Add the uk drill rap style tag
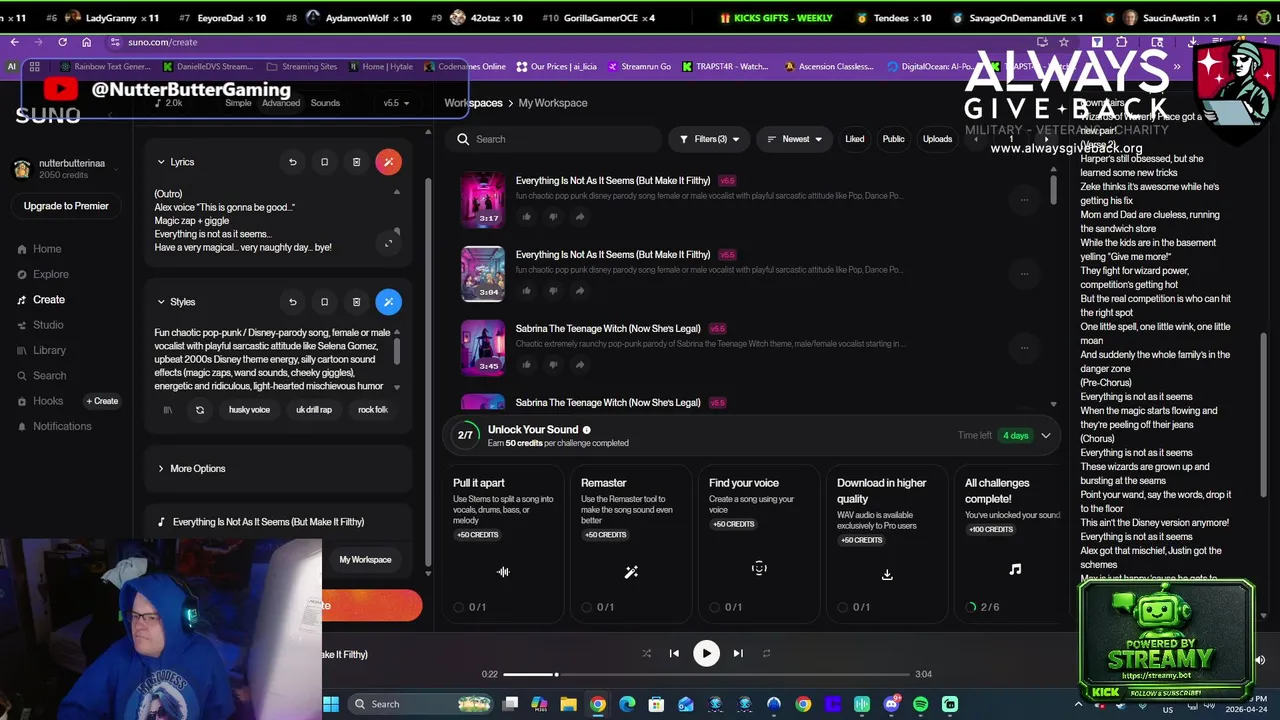Image resolution: width=1280 pixels, height=720 pixels. [x=314, y=410]
